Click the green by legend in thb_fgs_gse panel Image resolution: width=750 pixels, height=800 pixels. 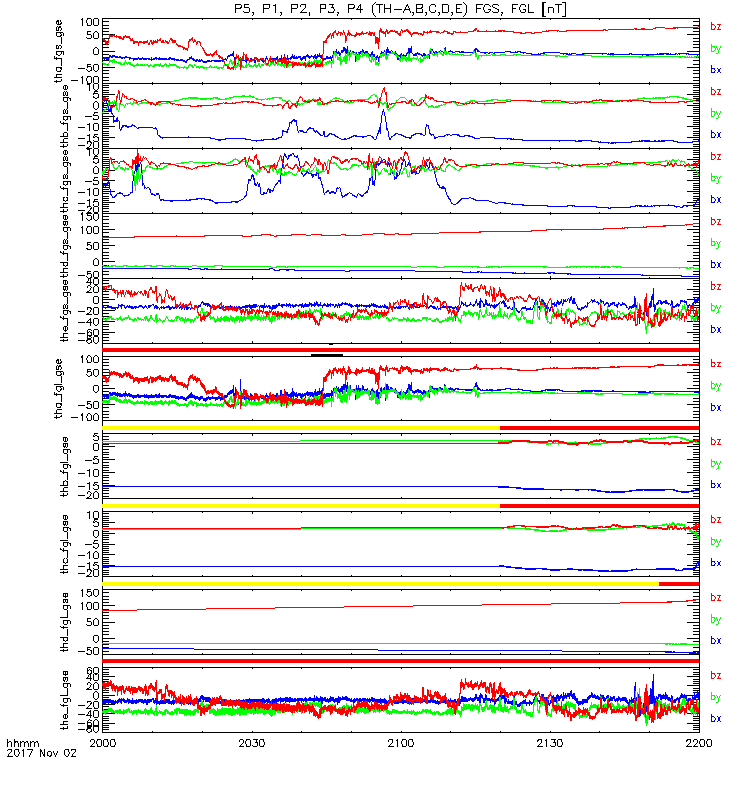tap(716, 113)
